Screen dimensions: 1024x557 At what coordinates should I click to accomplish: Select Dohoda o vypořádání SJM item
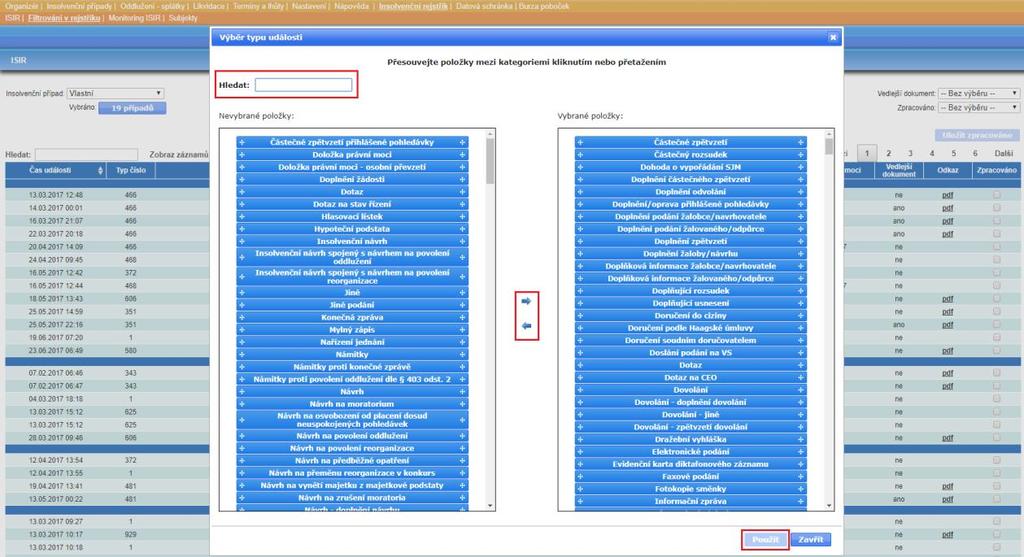(x=690, y=167)
